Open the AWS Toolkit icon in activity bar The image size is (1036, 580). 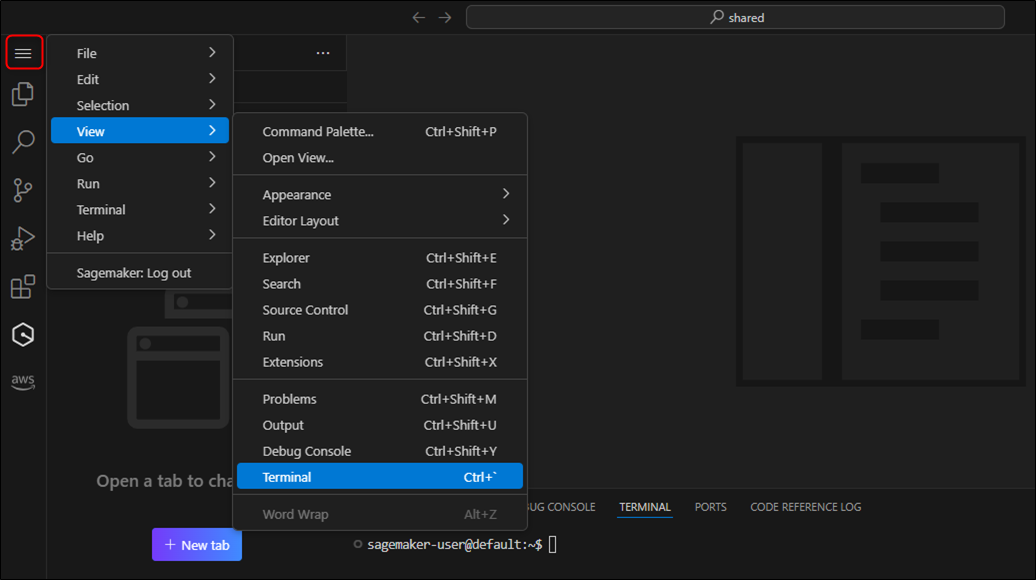(23, 382)
